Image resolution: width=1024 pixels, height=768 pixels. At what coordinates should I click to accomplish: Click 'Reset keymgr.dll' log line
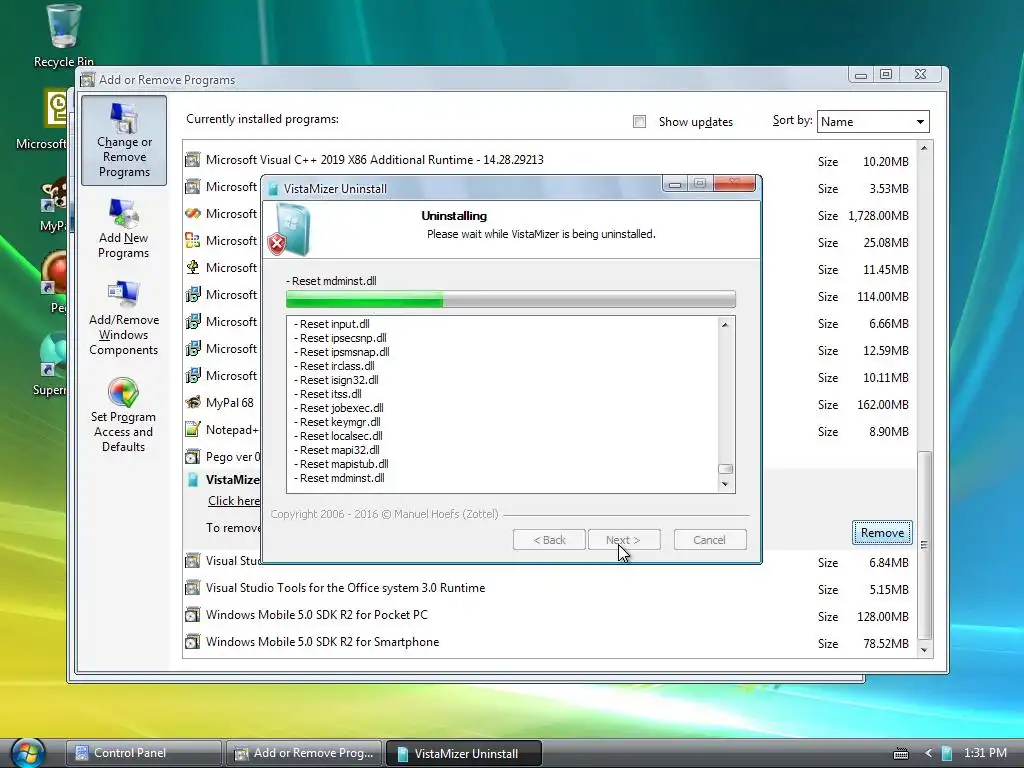(x=337, y=422)
